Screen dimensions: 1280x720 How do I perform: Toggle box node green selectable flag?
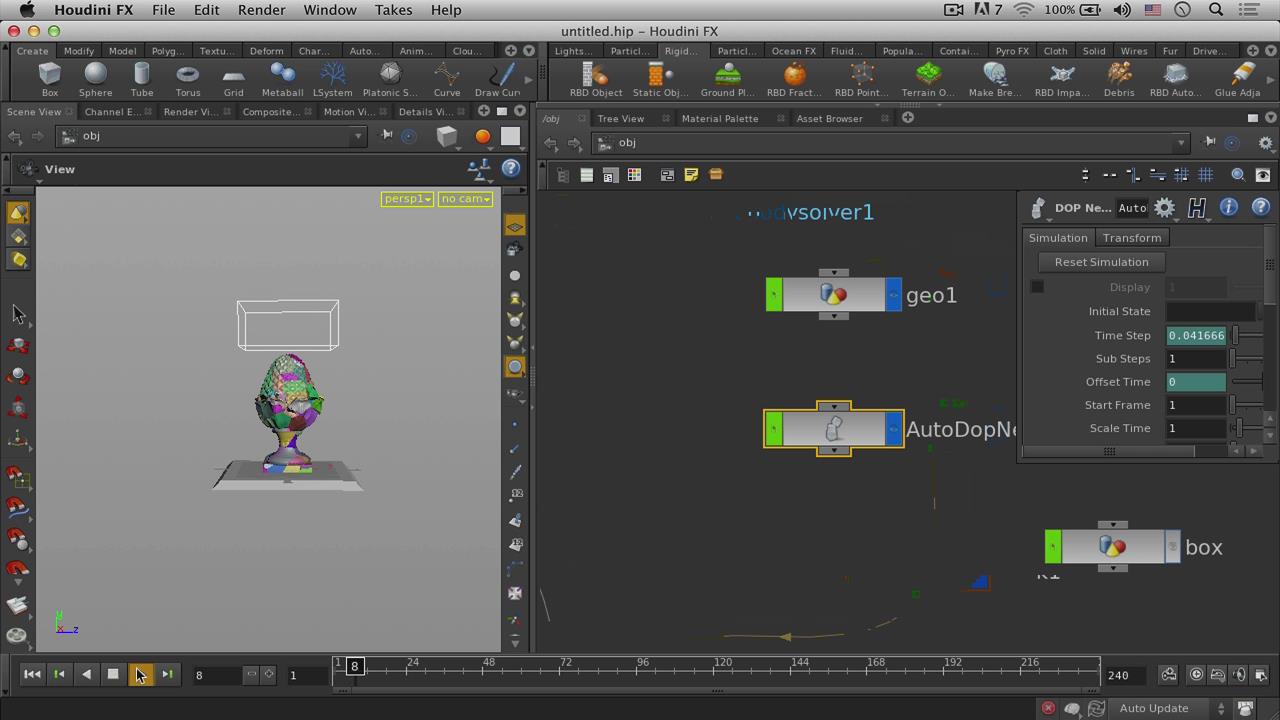[1052, 547]
